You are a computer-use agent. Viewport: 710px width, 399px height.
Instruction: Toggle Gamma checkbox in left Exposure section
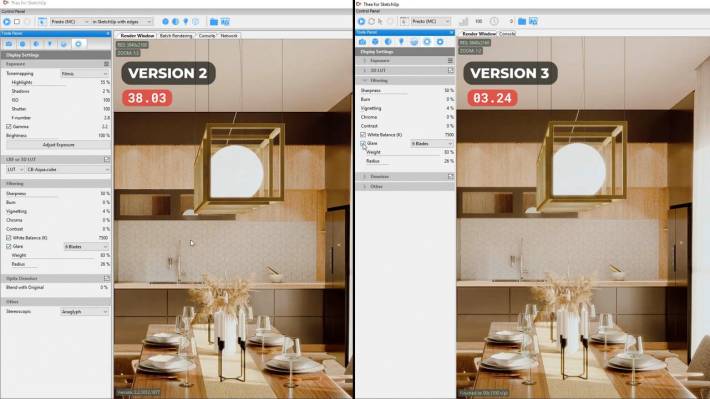pos(9,127)
